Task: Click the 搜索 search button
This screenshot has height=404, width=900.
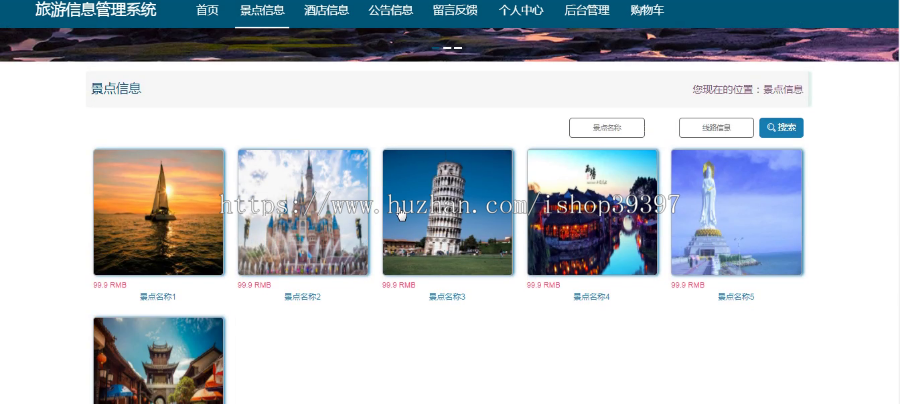Action: (x=781, y=128)
